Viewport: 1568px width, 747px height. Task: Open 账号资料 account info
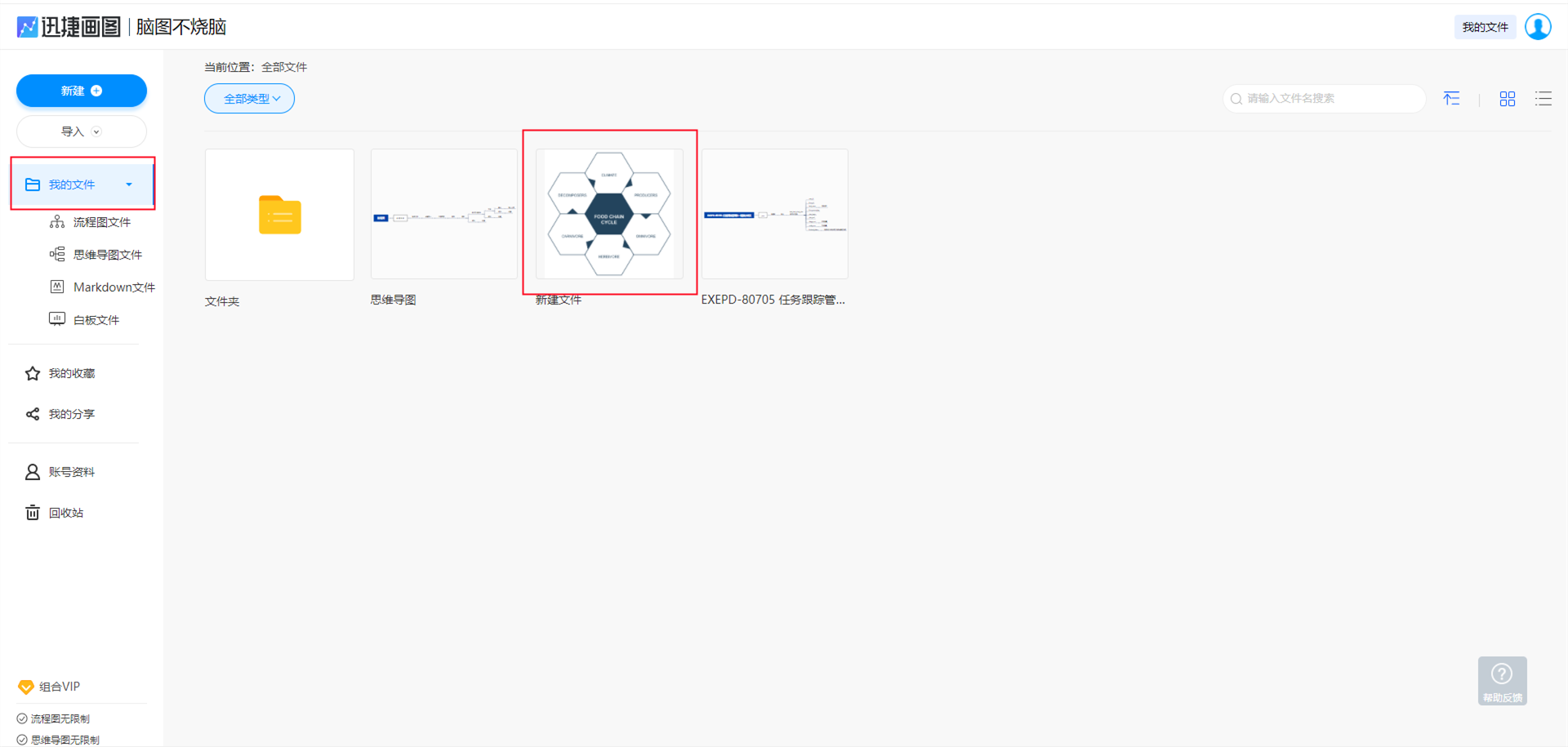pyautogui.click(x=71, y=472)
